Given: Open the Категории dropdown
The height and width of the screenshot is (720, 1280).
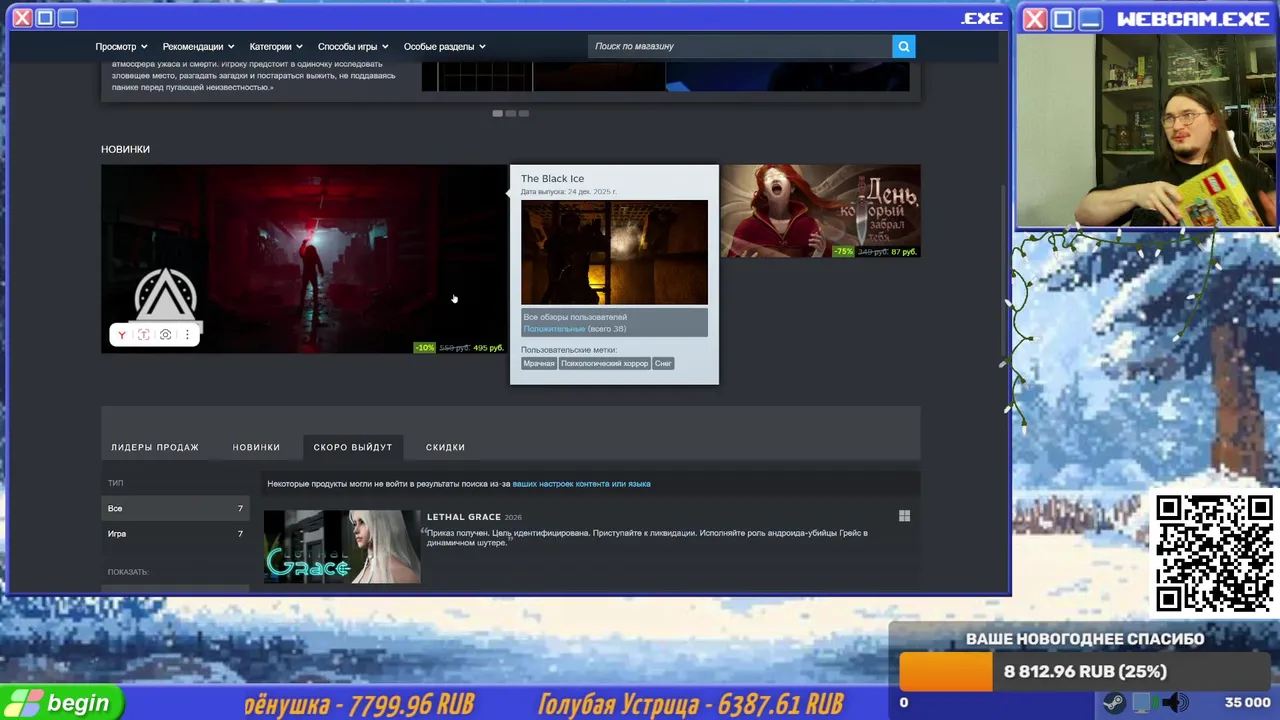Looking at the screenshot, I should point(276,46).
